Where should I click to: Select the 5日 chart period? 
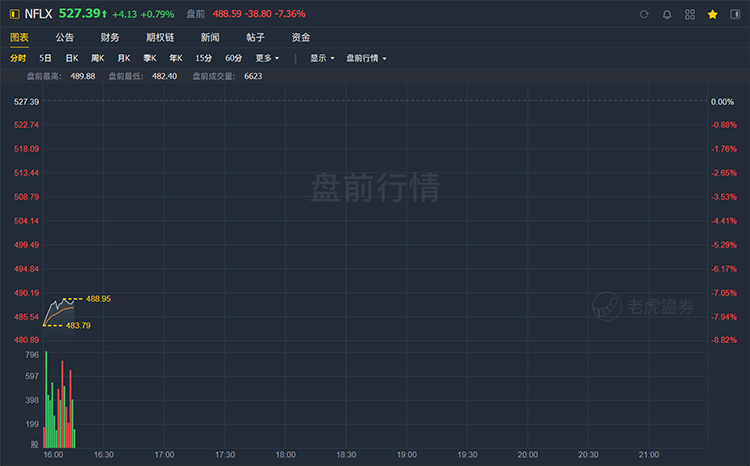[45, 58]
